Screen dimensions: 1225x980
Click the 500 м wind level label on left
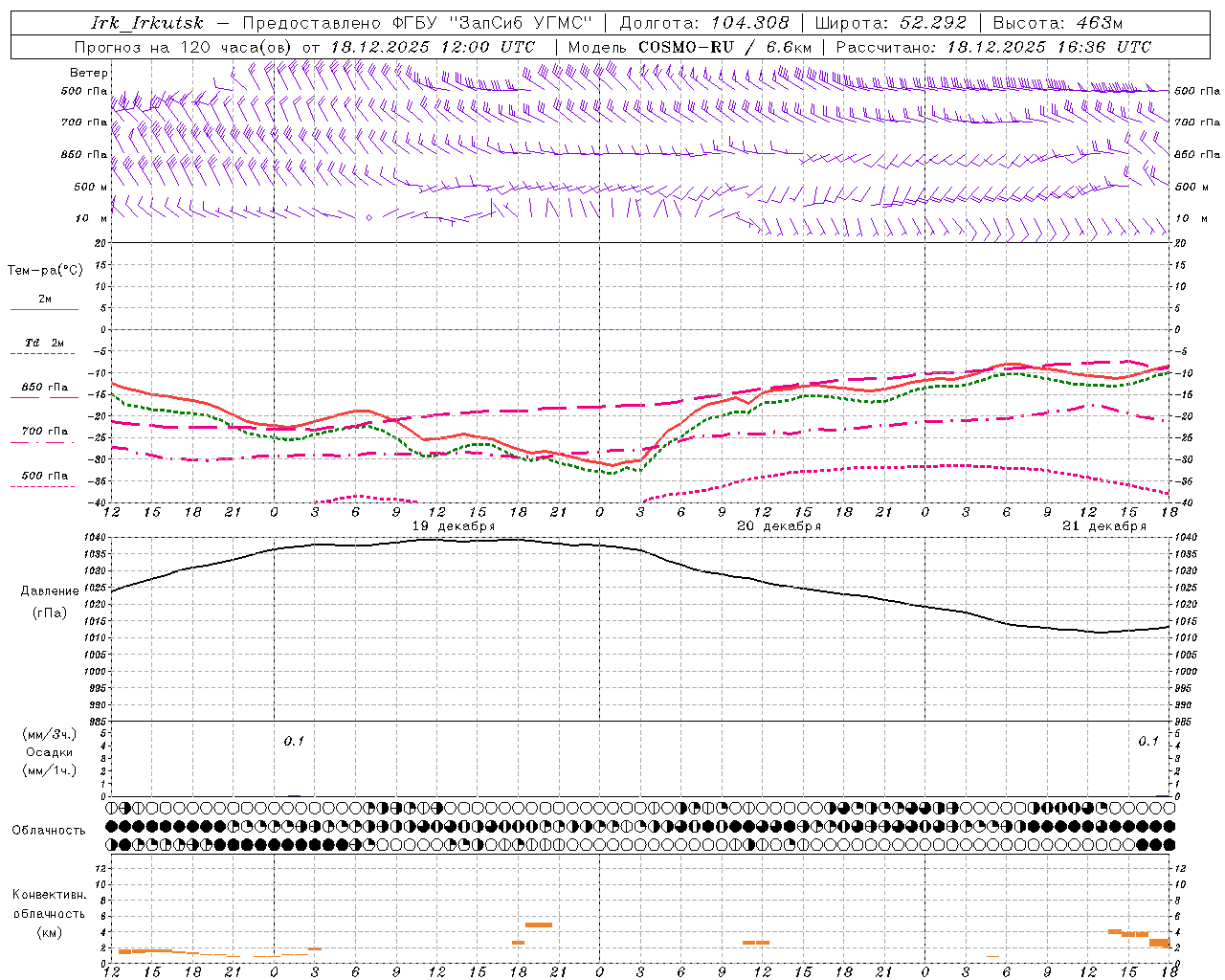point(90,187)
